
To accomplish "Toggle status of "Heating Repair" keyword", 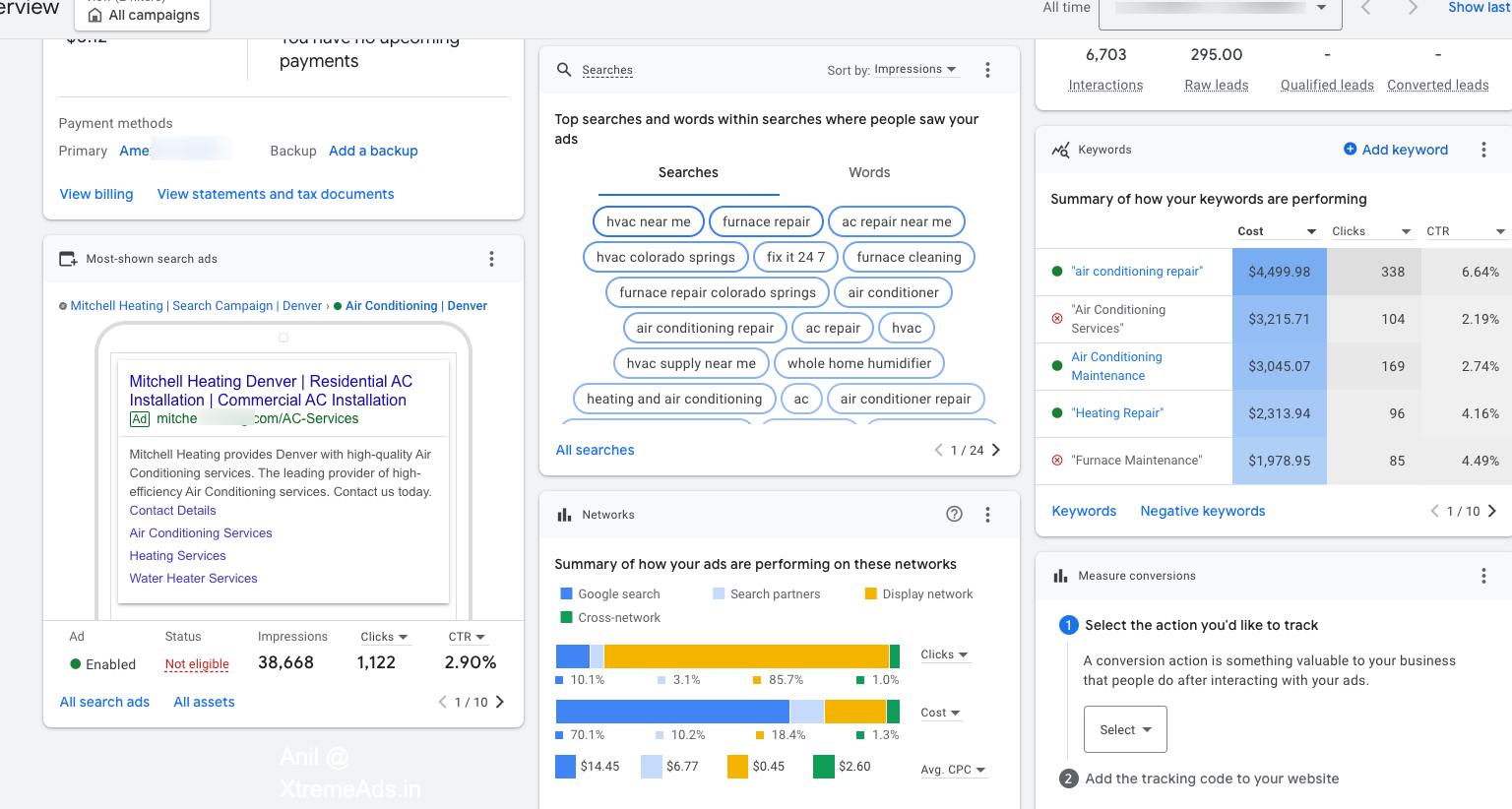I will point(1057,413).
